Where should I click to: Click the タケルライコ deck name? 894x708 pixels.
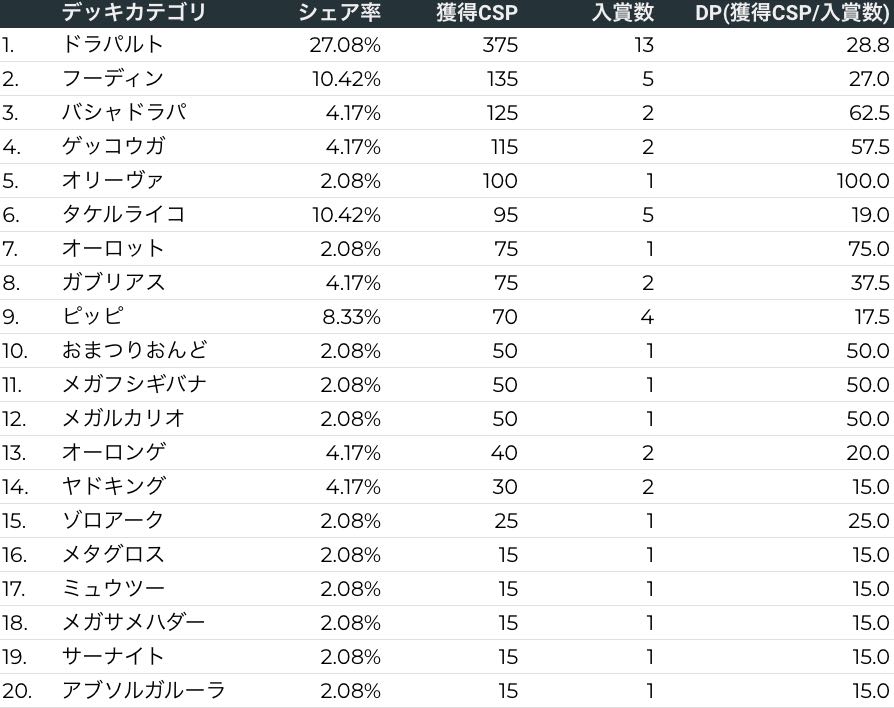[124, 215]
